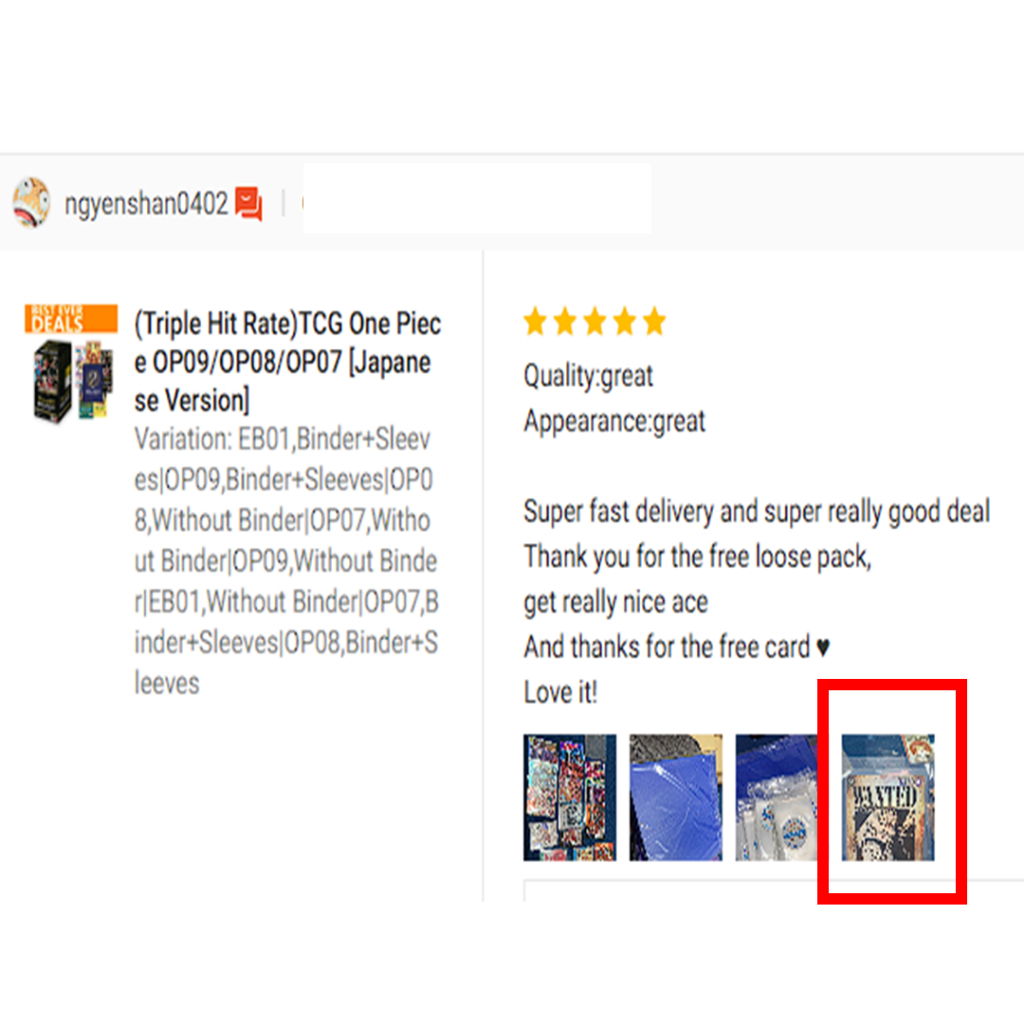View first review photo of cards
The height and width of the screenshot is (1024, 1024).
click(x=569, y=797)
